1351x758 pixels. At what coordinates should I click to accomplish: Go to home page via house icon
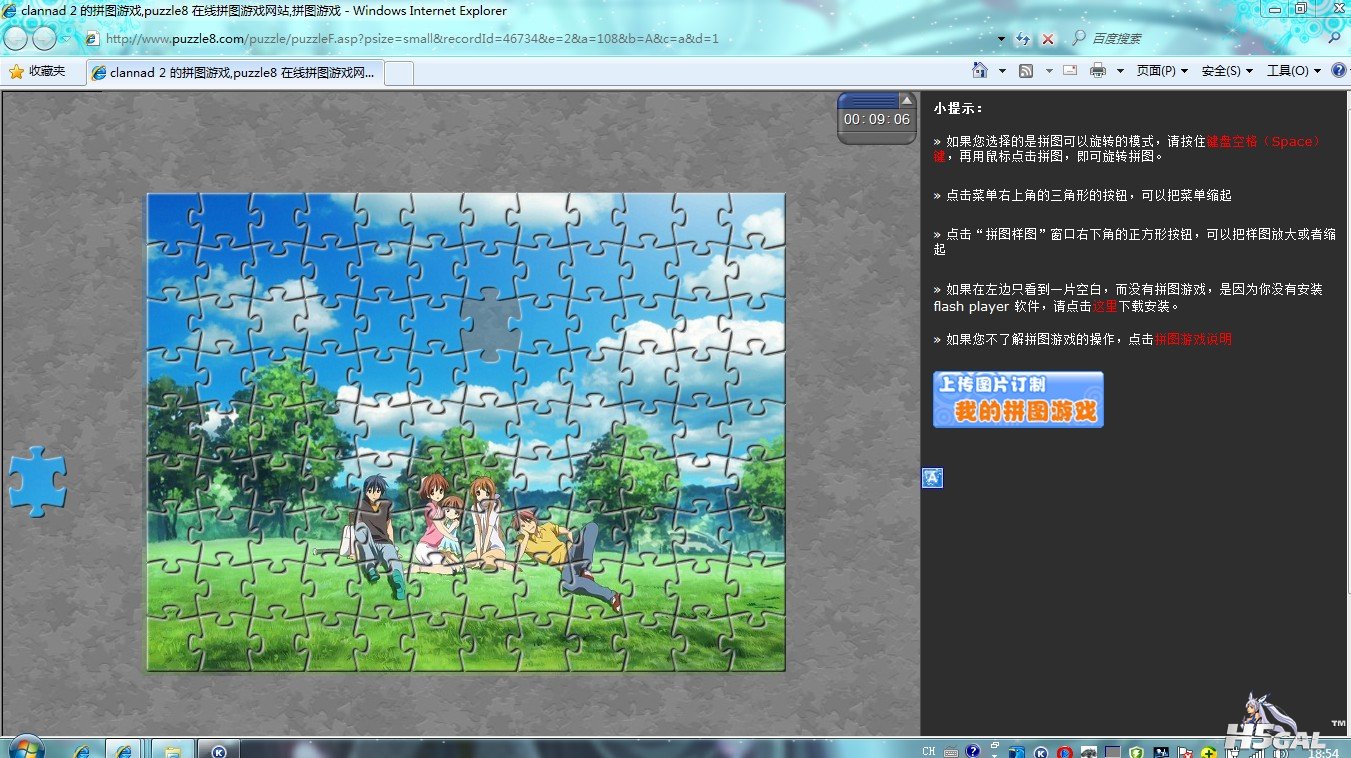(x=980, y=71)
